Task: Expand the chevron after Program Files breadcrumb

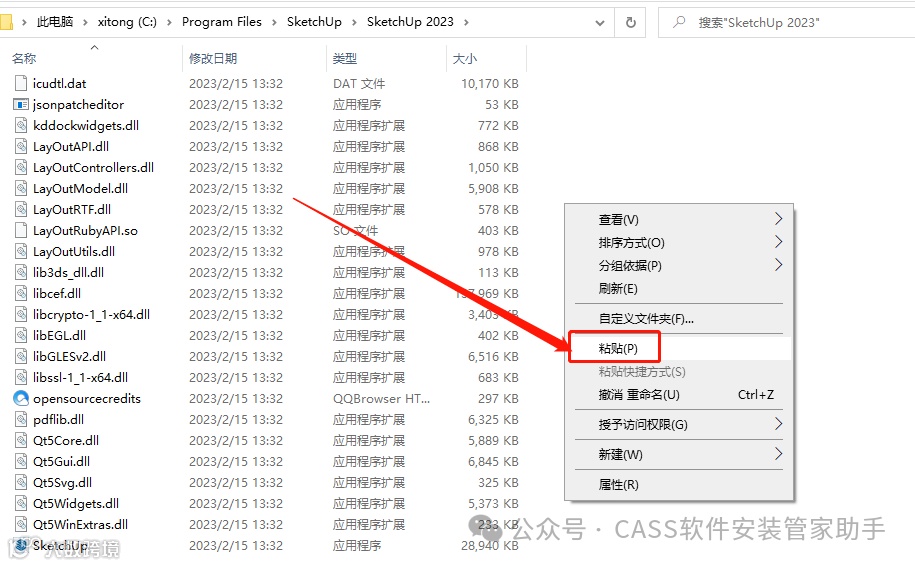Action: 274,22
